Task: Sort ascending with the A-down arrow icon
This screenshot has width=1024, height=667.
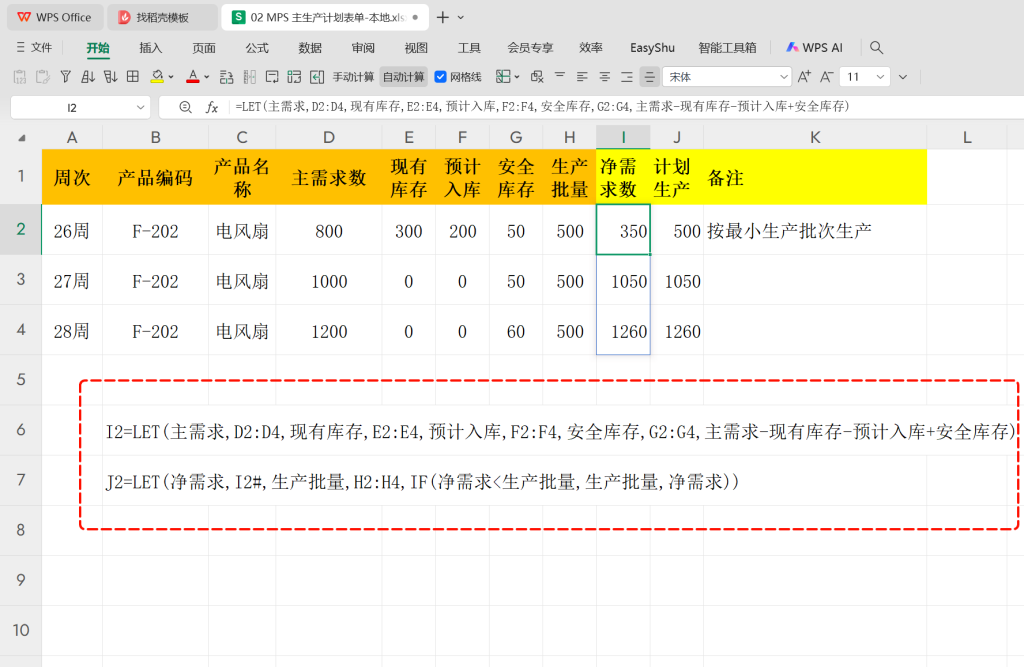Action: (x=88, y=77)
